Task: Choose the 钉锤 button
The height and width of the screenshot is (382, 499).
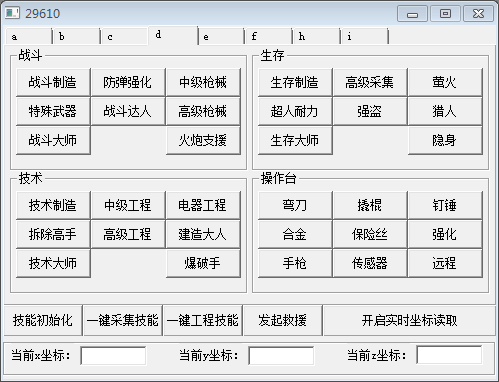Action: 445,205
